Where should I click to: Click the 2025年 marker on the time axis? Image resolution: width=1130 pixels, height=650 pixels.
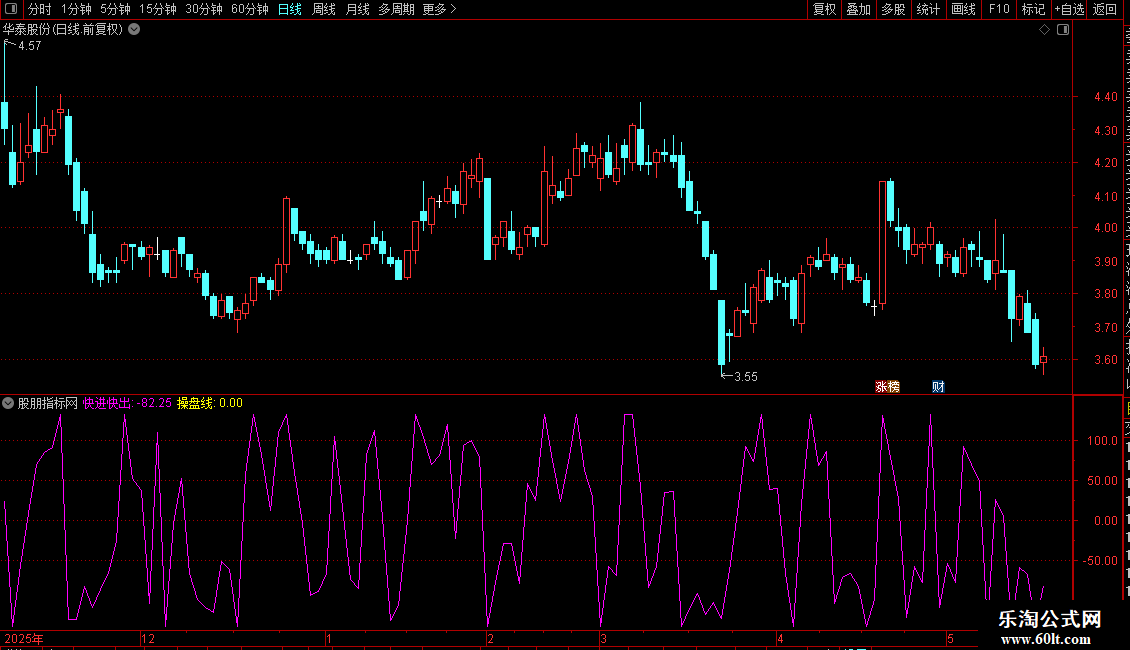[24, 638]
